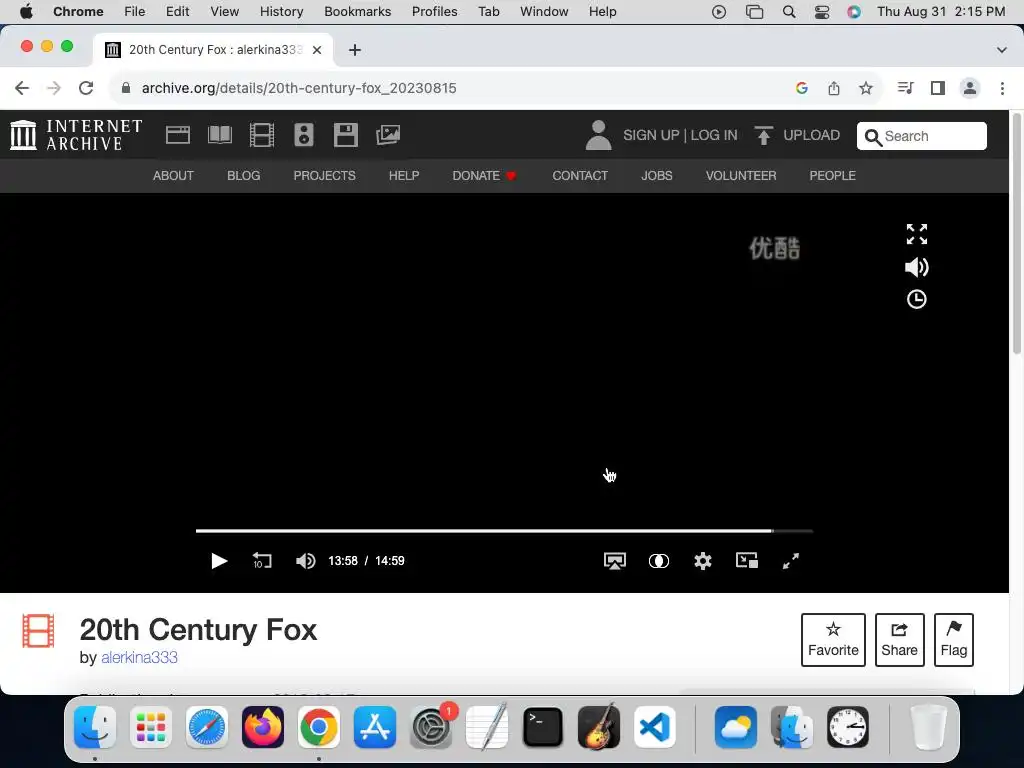
Task: Click the SIGN UP link
Action: 651,135
